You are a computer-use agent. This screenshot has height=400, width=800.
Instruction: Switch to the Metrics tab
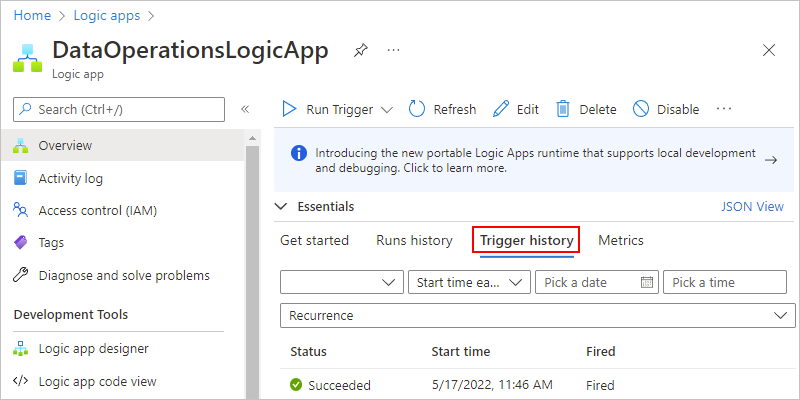pyautogui.click(x=621, y=240)
